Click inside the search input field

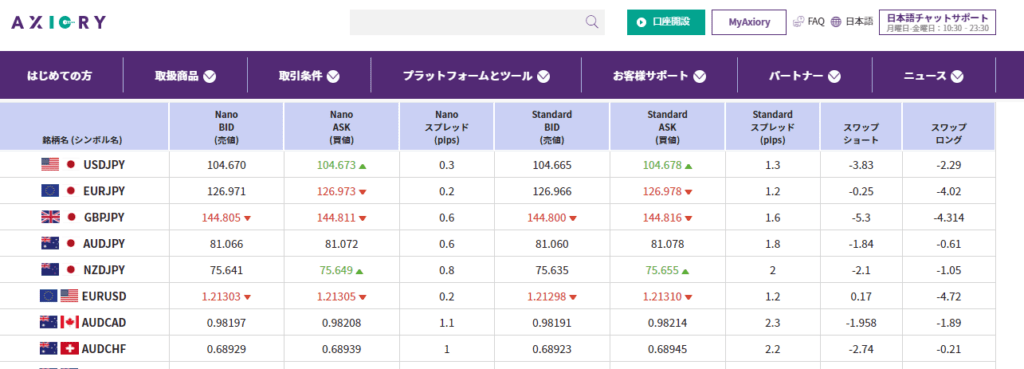click(x=467, y=22)
